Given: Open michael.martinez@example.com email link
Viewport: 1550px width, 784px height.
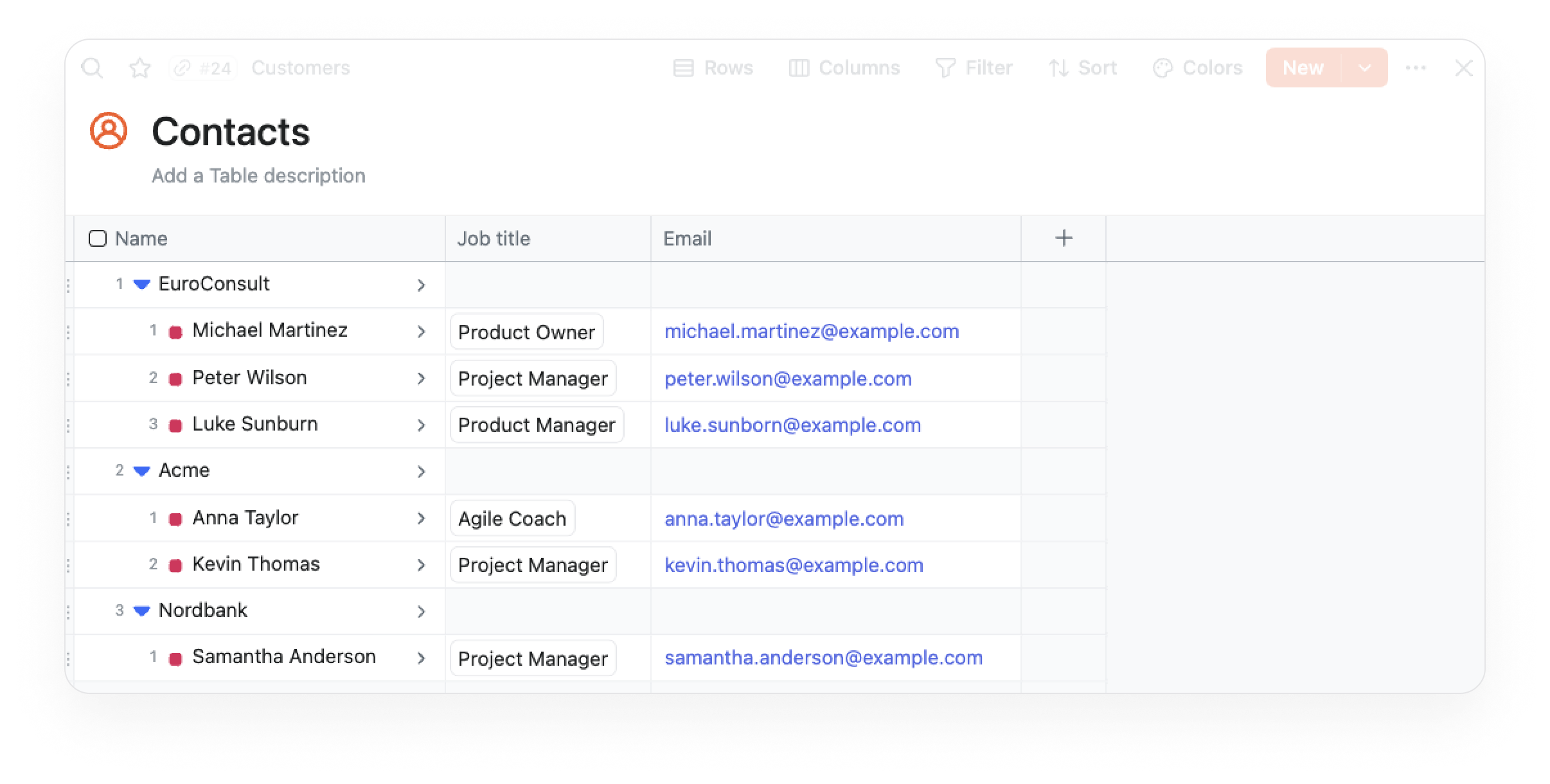Looking at the screenshot, I should coord(812,331).
